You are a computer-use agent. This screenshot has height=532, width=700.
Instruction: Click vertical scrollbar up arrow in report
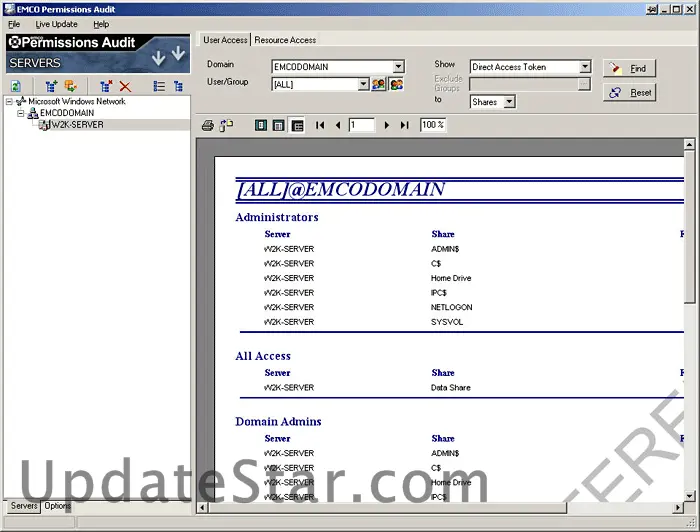[689, 144]
